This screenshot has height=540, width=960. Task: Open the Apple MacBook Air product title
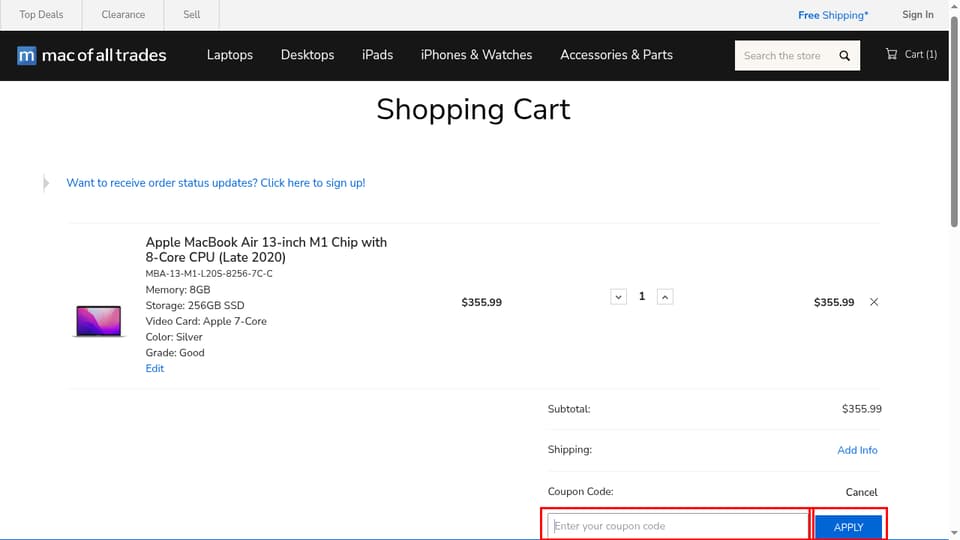266,250
